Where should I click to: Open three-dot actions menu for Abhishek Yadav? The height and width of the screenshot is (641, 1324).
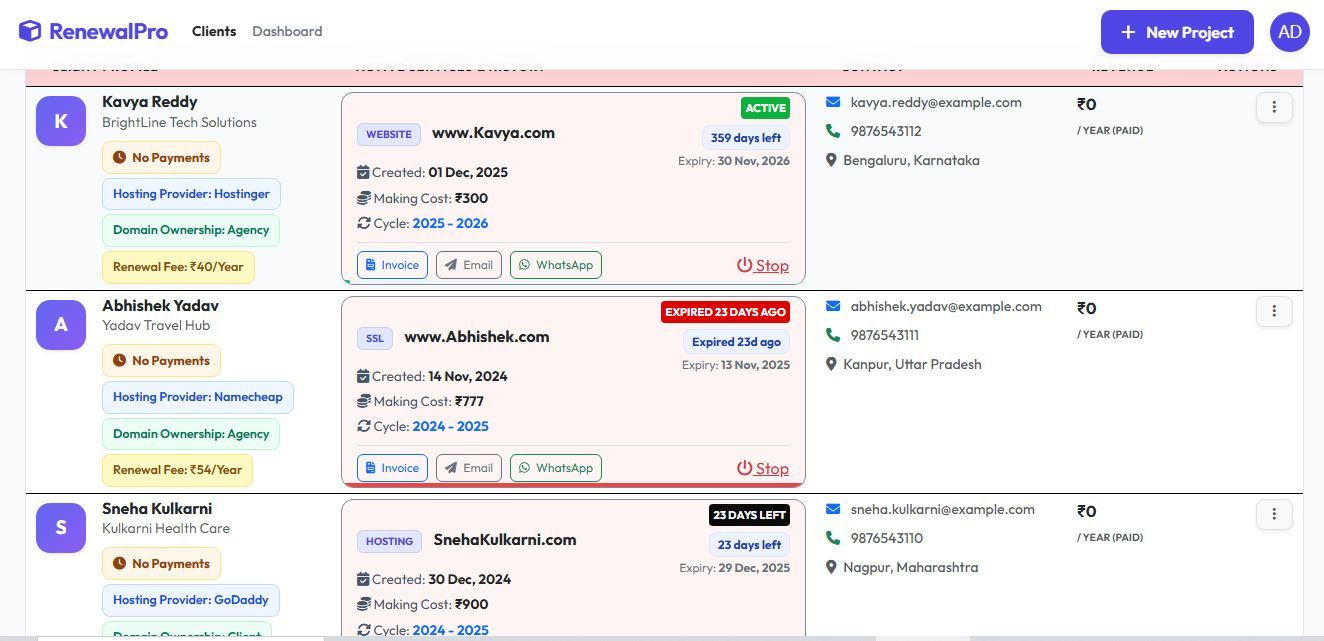[1273, 311]
